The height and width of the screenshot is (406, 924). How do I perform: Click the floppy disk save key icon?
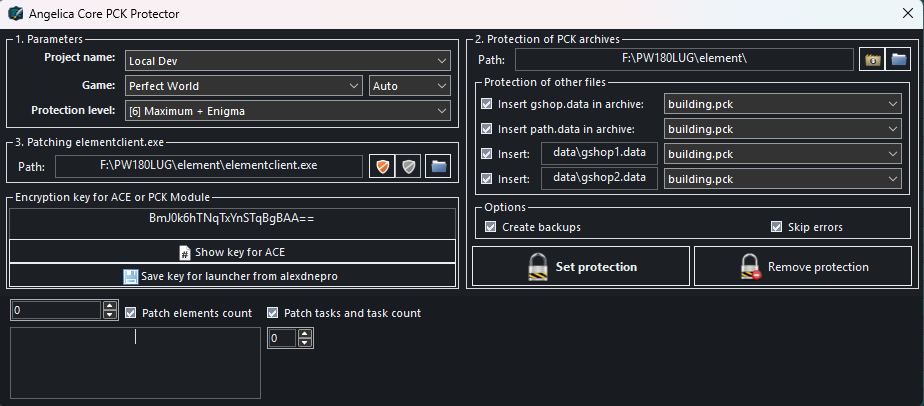pos(131,276)
